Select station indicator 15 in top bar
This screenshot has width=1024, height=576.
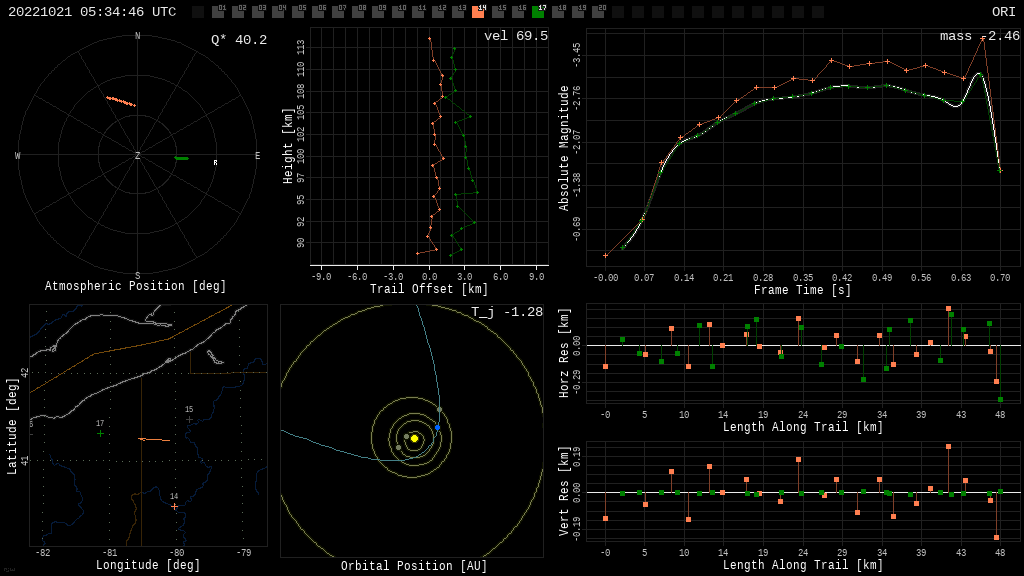(x=498, y=11)
